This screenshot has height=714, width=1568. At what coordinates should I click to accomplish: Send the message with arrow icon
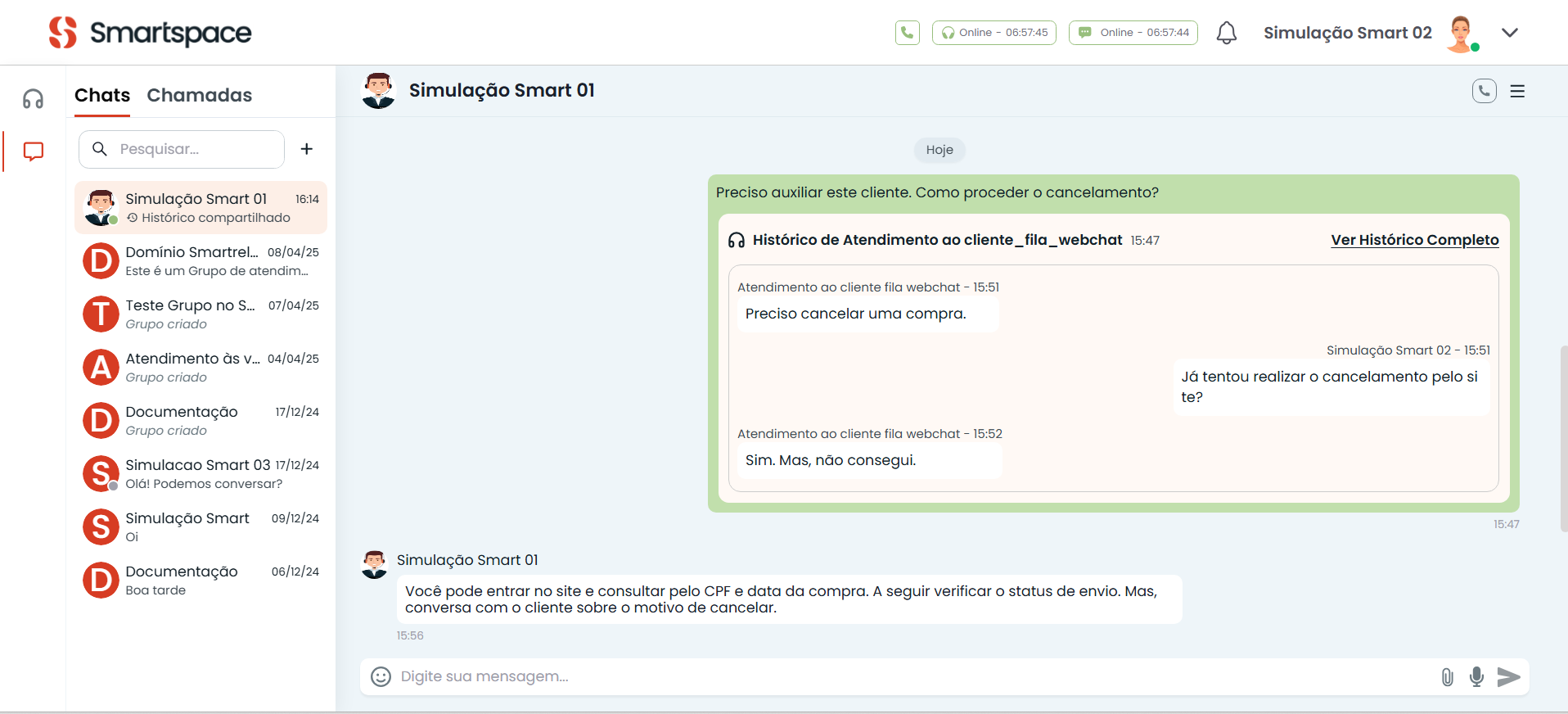1508,677
